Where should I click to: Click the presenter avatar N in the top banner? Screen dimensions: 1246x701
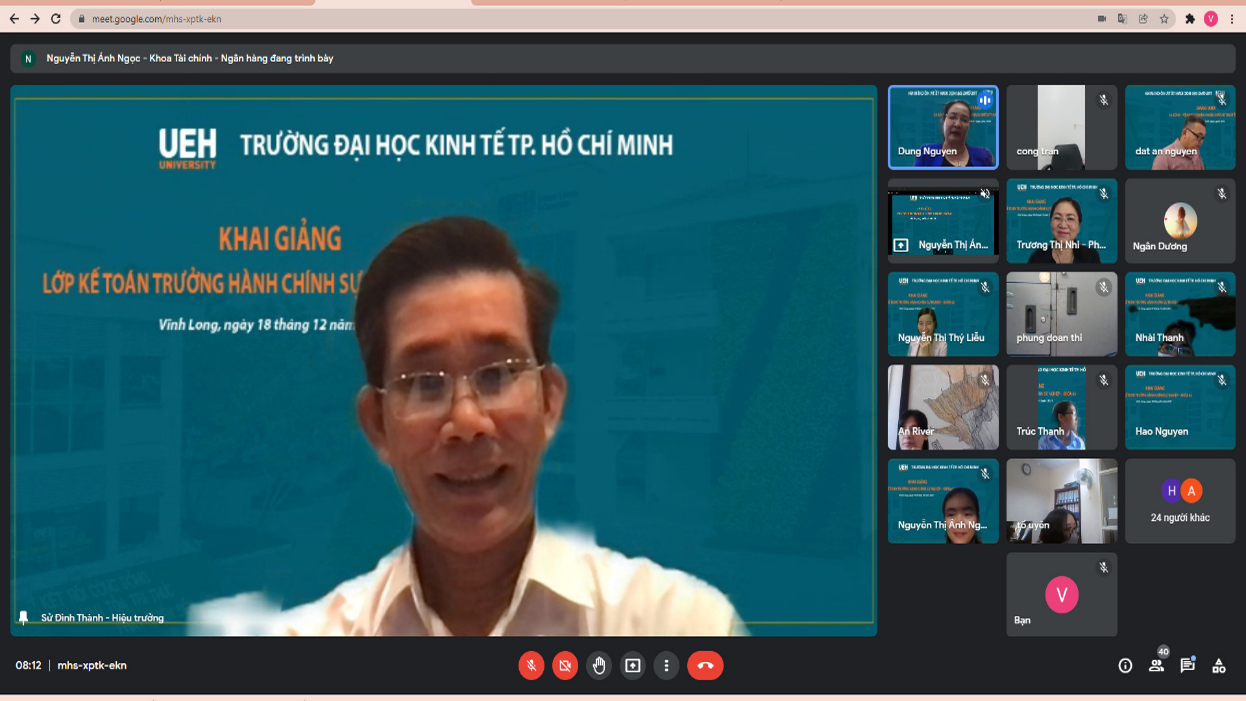(28, 59)
